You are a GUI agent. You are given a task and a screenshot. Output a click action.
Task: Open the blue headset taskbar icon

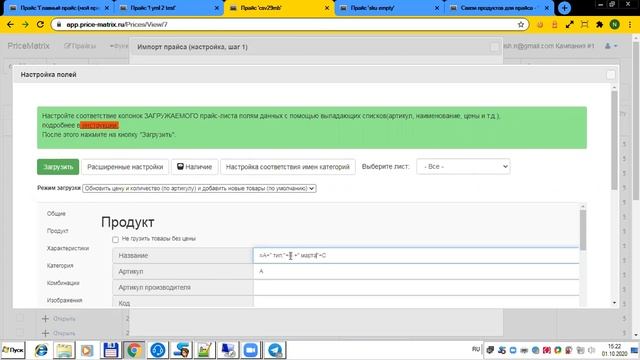158,350
